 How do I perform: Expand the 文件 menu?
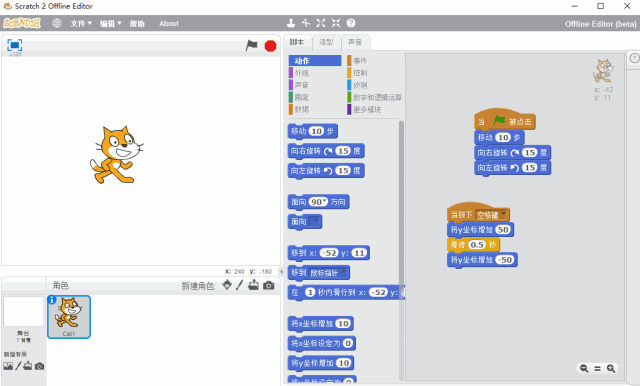click(x=81, y=24)
